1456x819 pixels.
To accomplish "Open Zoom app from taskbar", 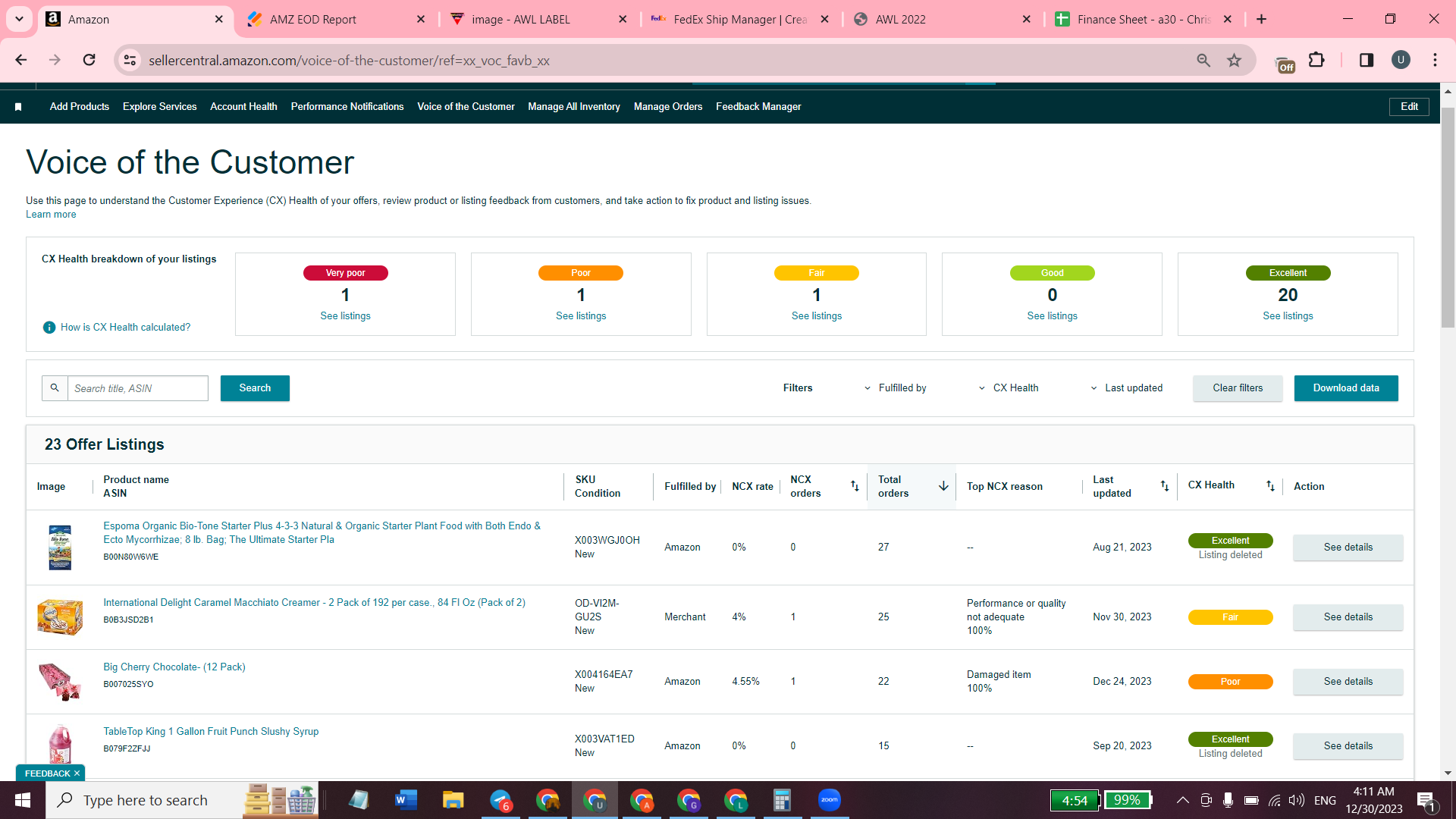I will coord(830,800).
